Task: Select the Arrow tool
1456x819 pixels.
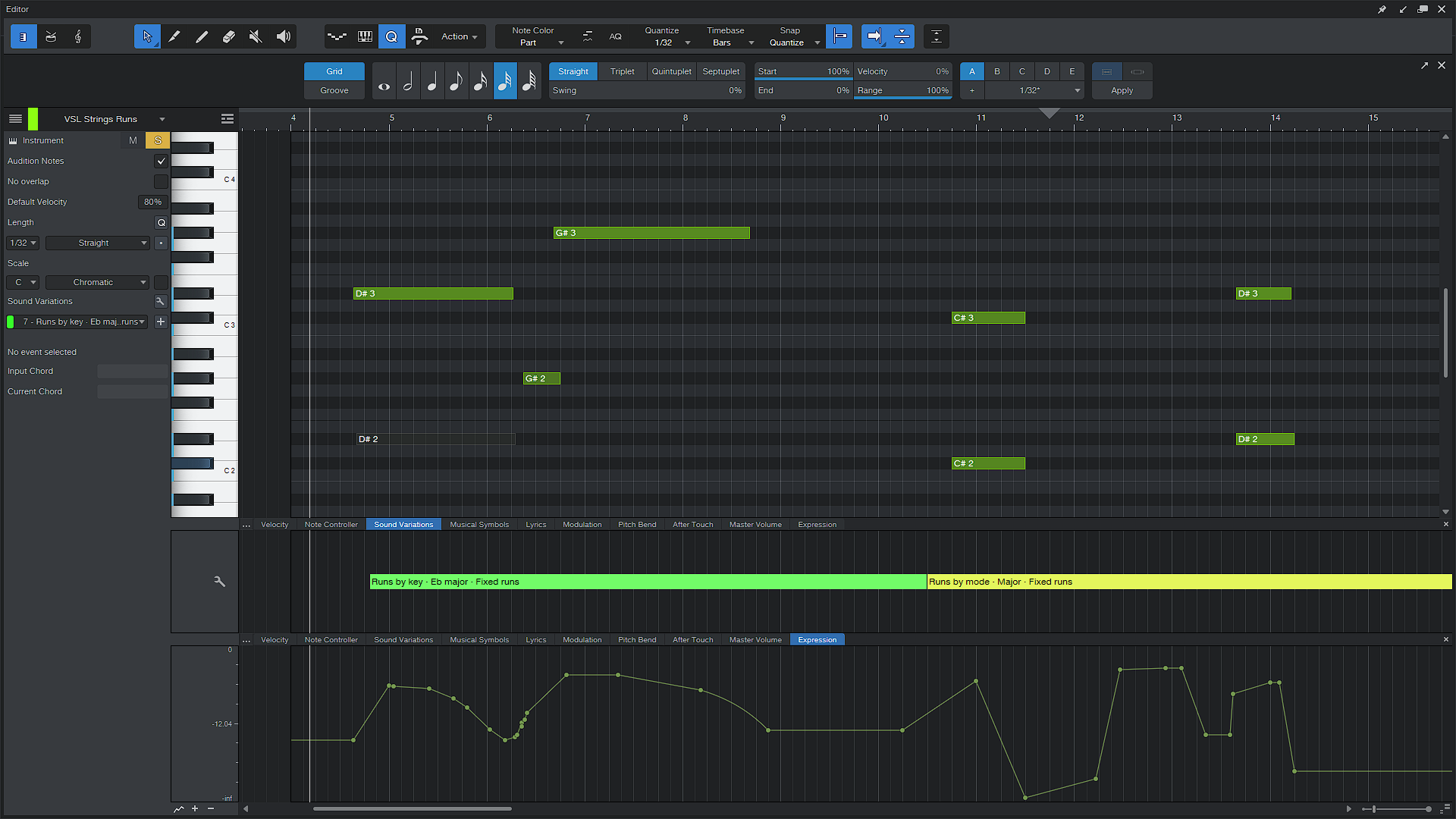Action: pyautogui.click(x=147, y=36)
